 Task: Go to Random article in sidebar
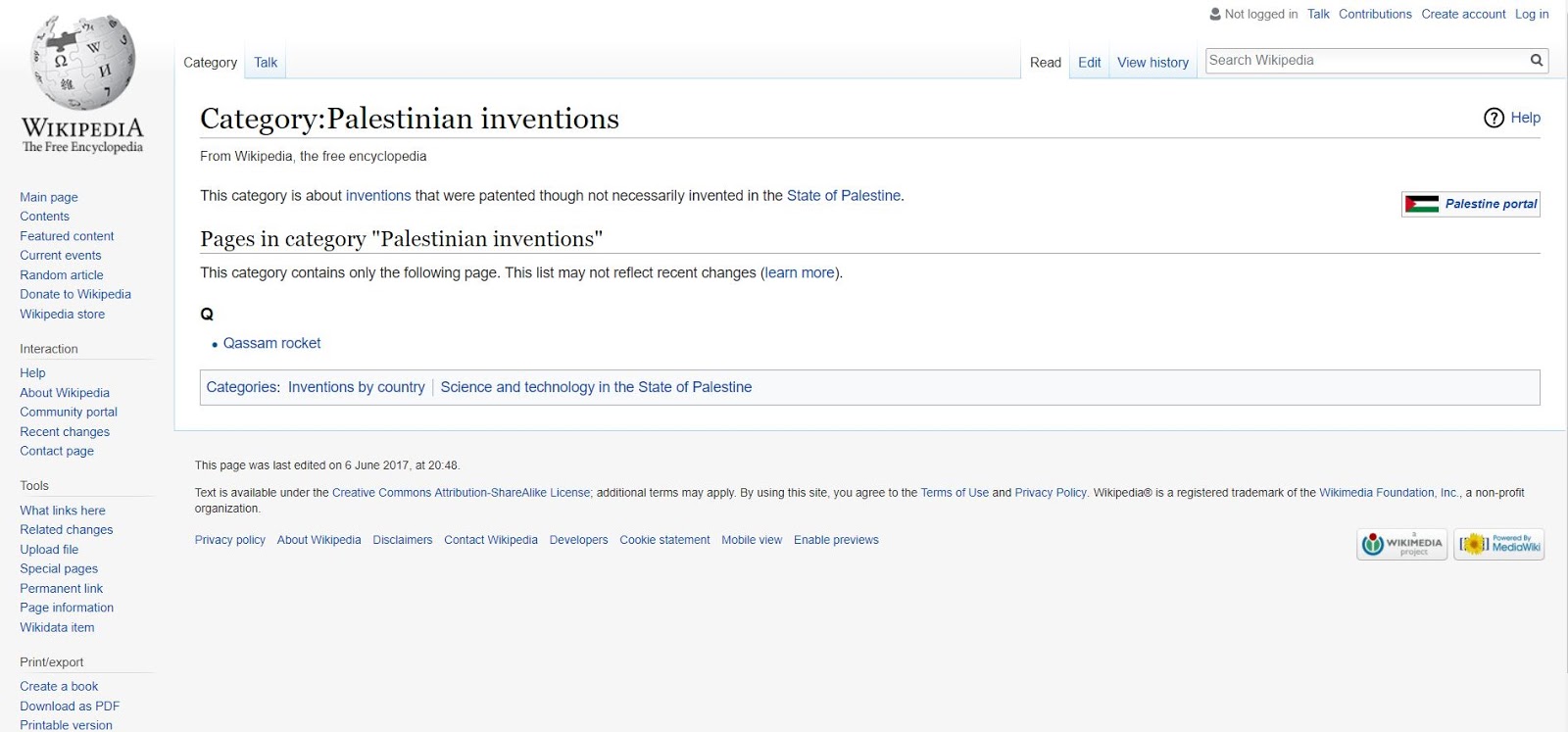click(x=62, y=275)
